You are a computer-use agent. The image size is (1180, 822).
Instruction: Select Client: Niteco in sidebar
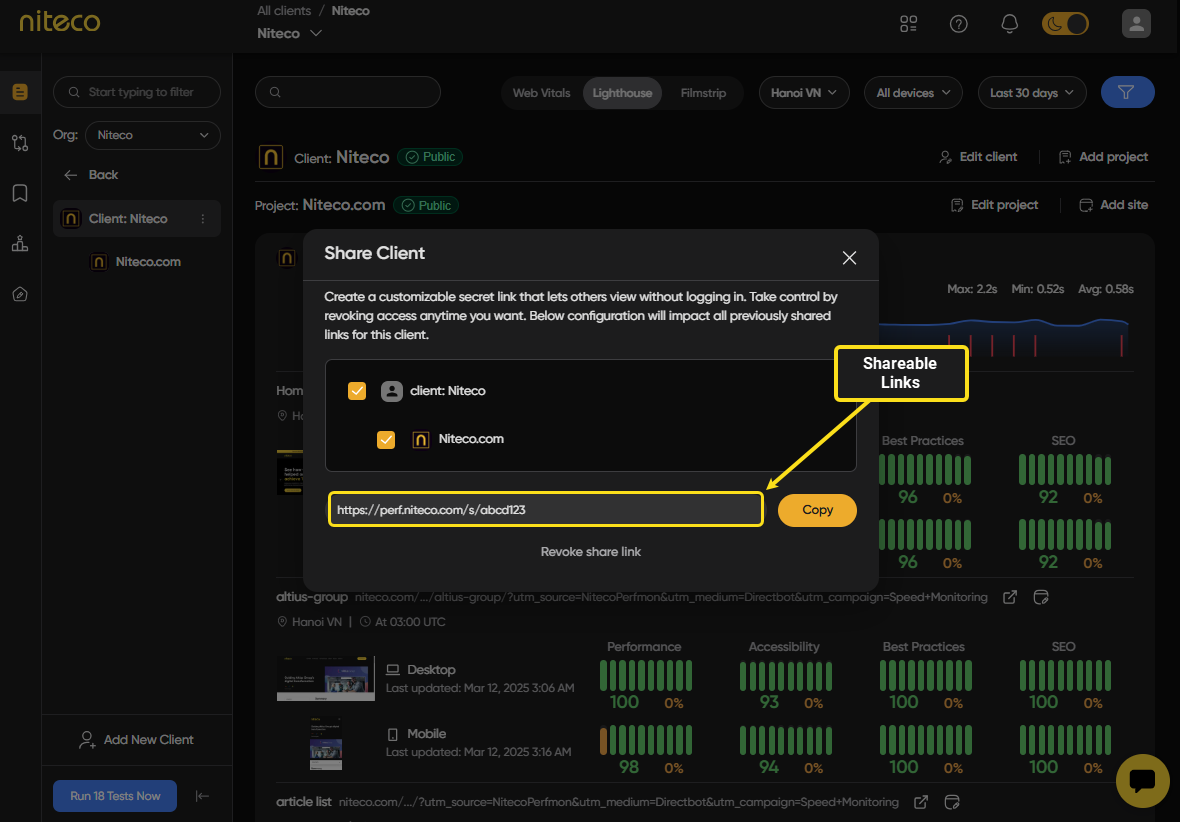tap(136, 218)
